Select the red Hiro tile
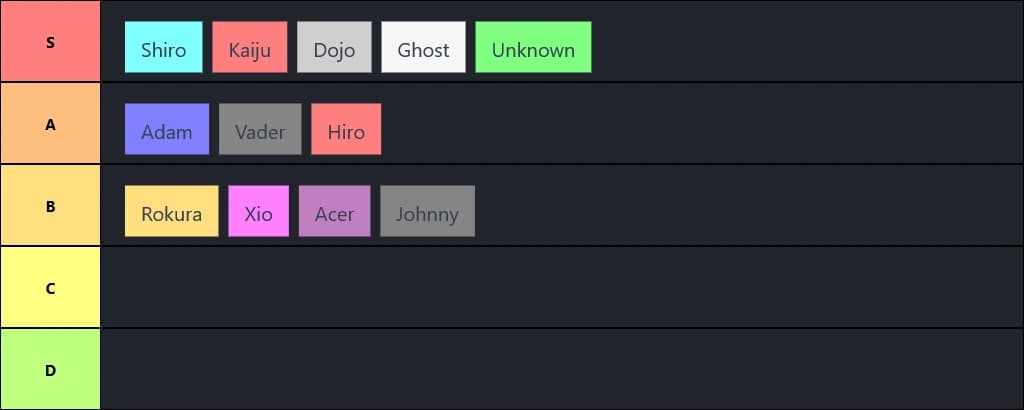The image size is (1024, 410). coord(346,130)
